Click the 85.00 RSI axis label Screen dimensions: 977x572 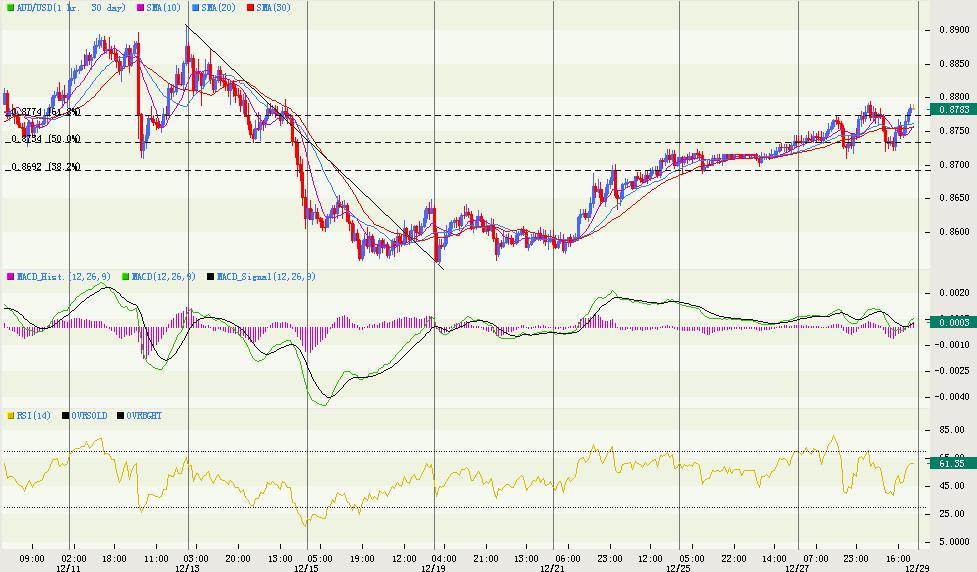(952, 431)
